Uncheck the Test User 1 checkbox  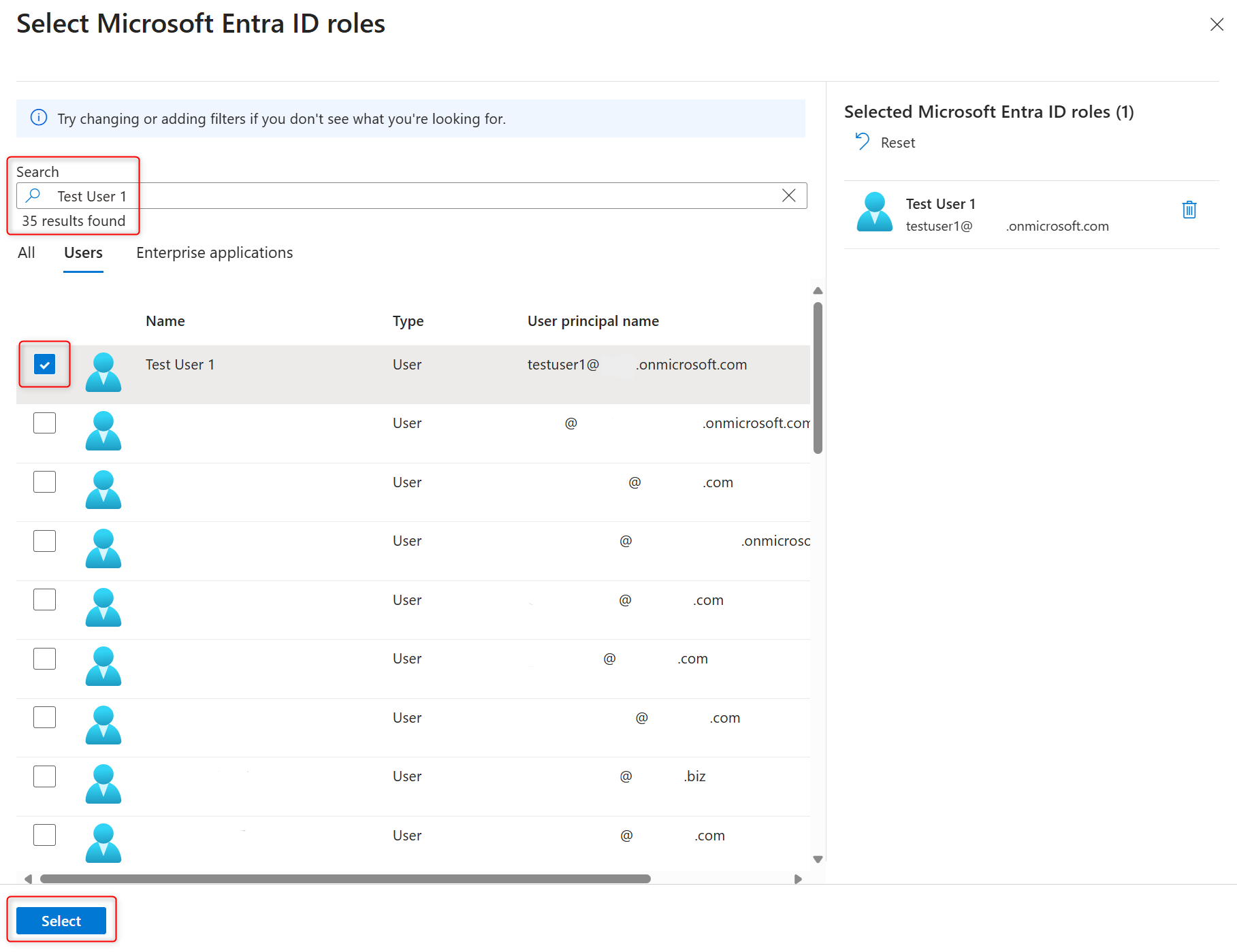[x=44, y=365]
